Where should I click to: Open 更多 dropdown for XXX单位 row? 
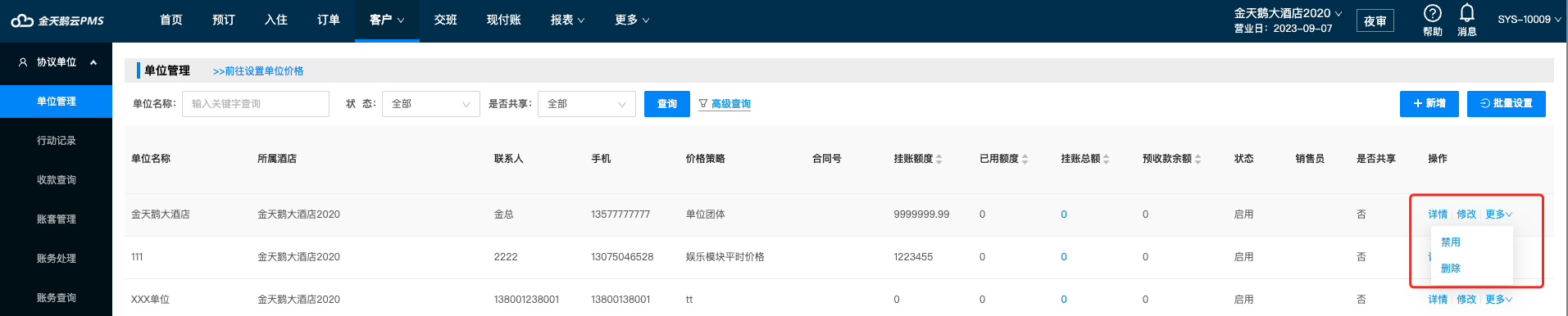1498,300
